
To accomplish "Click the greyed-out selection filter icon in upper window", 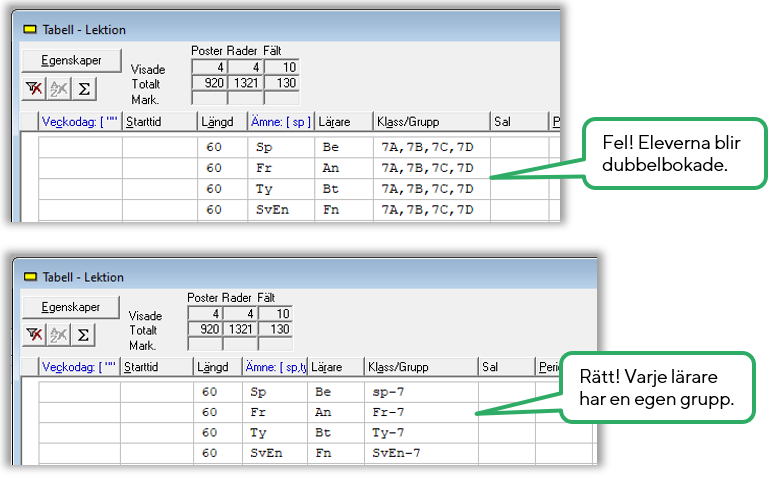I will click(59, 89).
